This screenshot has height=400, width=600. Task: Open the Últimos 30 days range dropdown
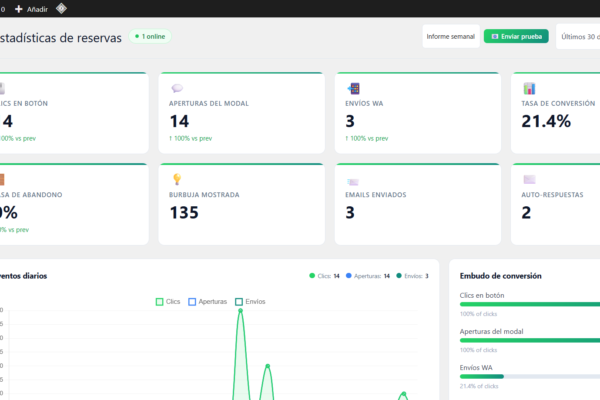point(579,37)
